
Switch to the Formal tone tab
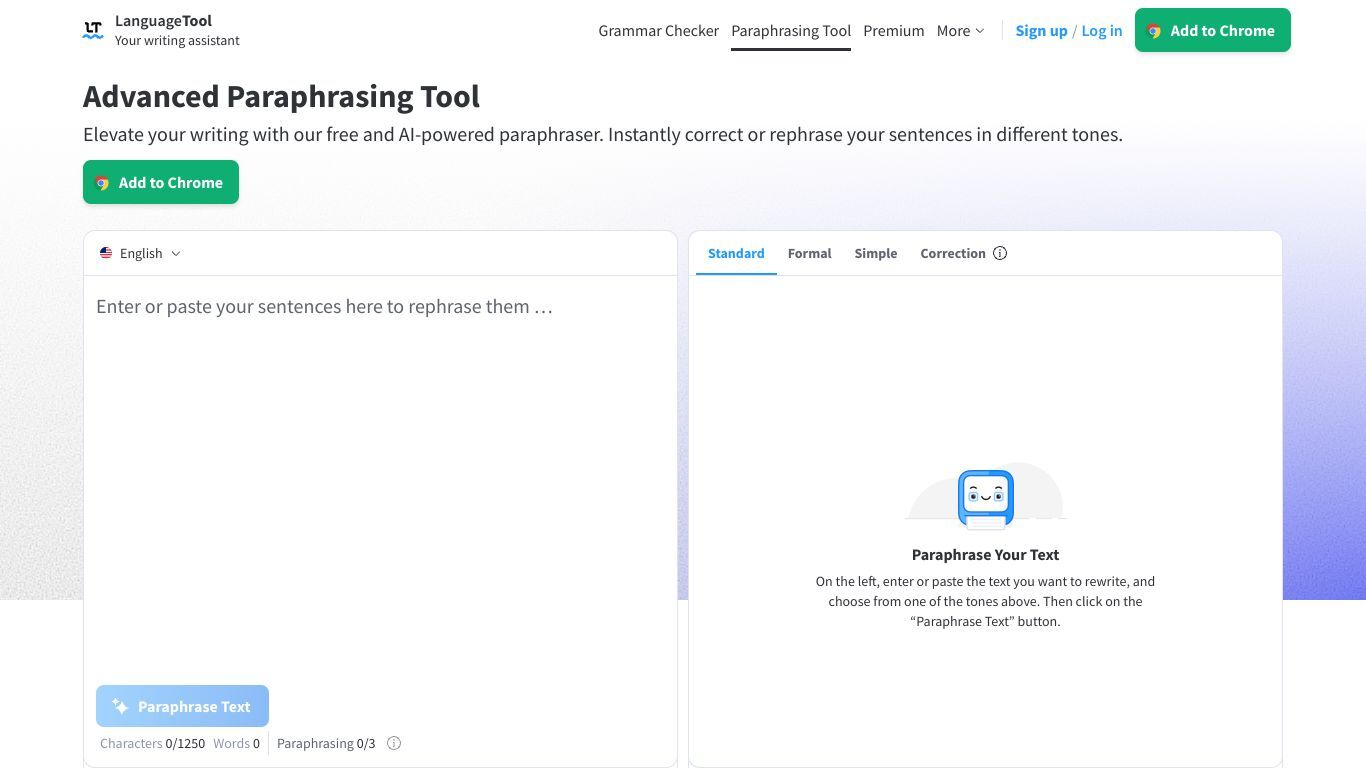point(809,253)
